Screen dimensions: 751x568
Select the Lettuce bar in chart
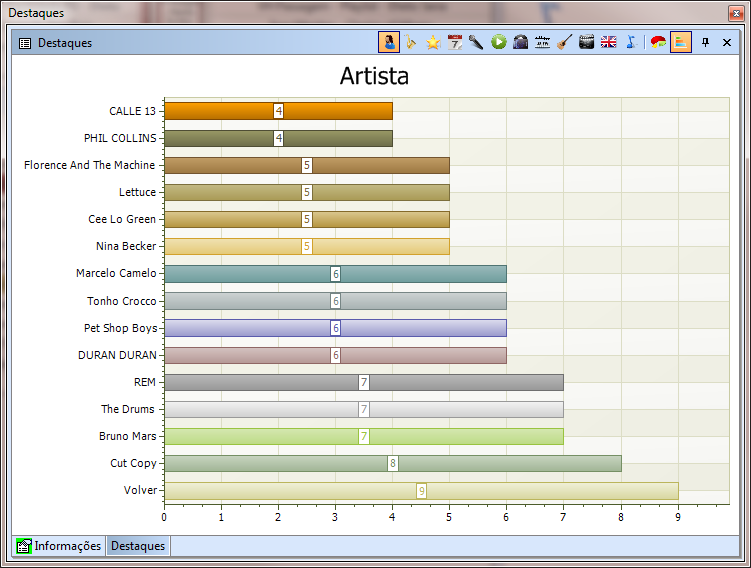307,193
